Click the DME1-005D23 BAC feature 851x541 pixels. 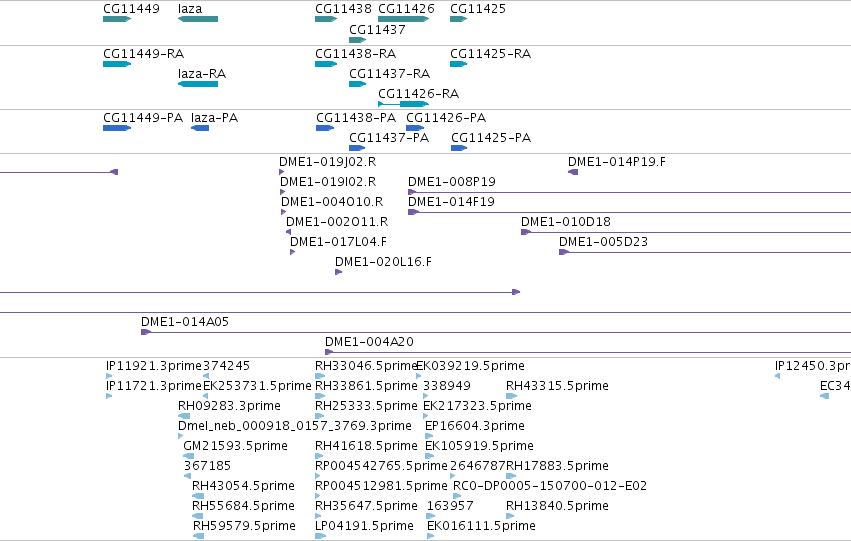click(x=705, y=252)
